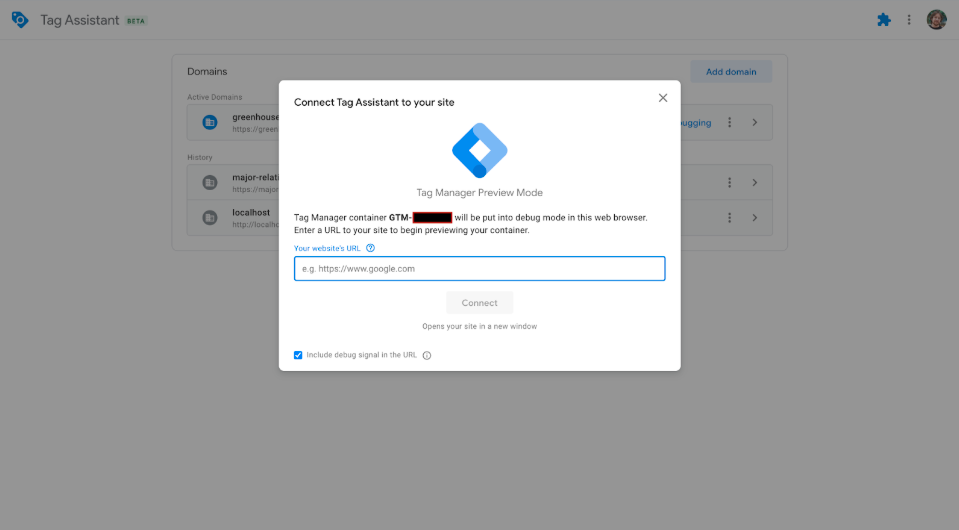Close the Connect Tag Assistant dialog
The width and height of the screenshot is (959, 530).
[x=662, y=98]
